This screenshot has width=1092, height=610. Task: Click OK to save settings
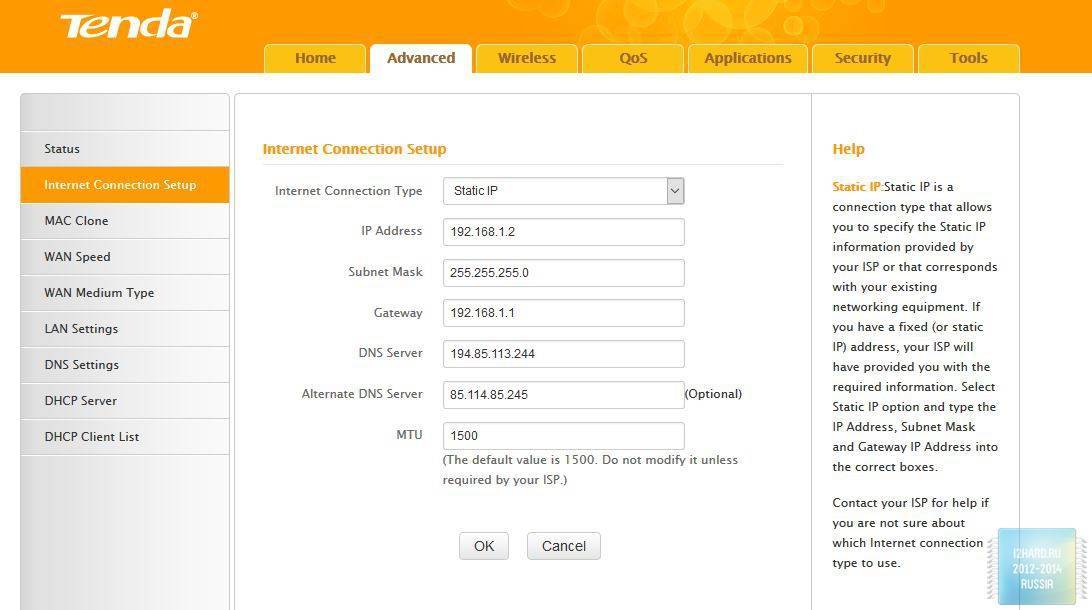[x=484, y=546]
